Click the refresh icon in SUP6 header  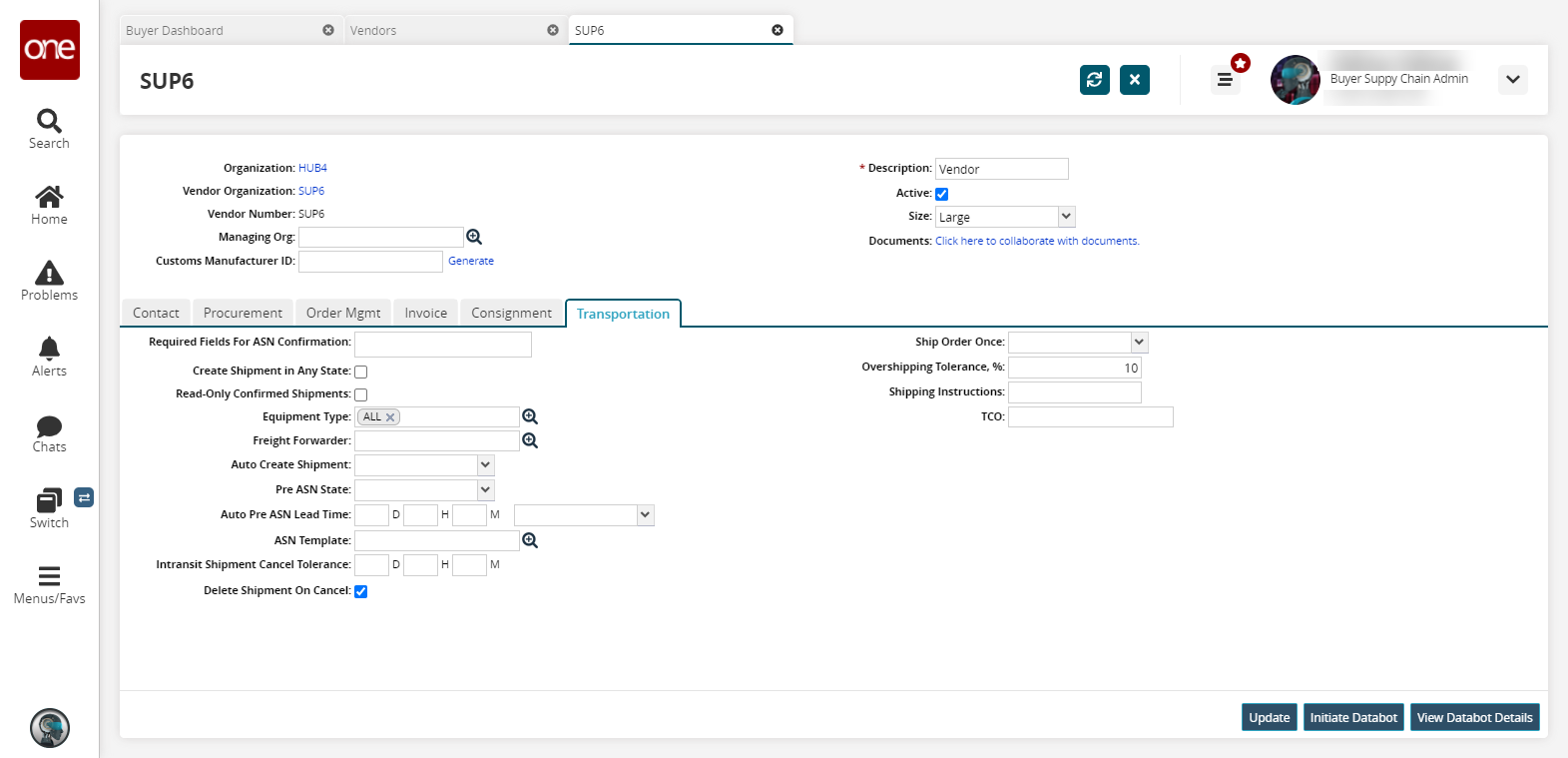(x=1094, y=80)
